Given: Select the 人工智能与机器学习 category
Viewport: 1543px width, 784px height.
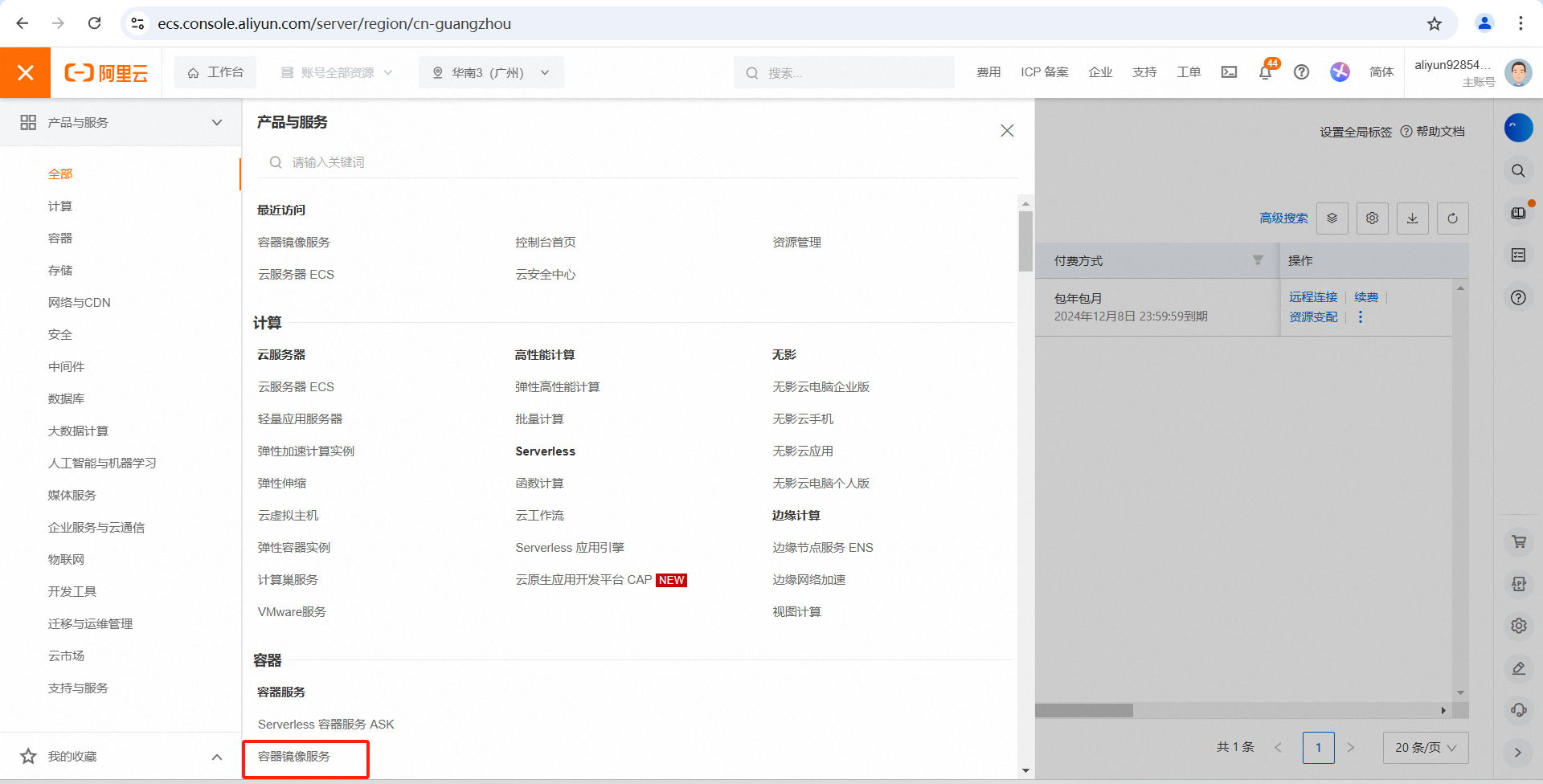Looking at the screenshot, I should 102,463.
